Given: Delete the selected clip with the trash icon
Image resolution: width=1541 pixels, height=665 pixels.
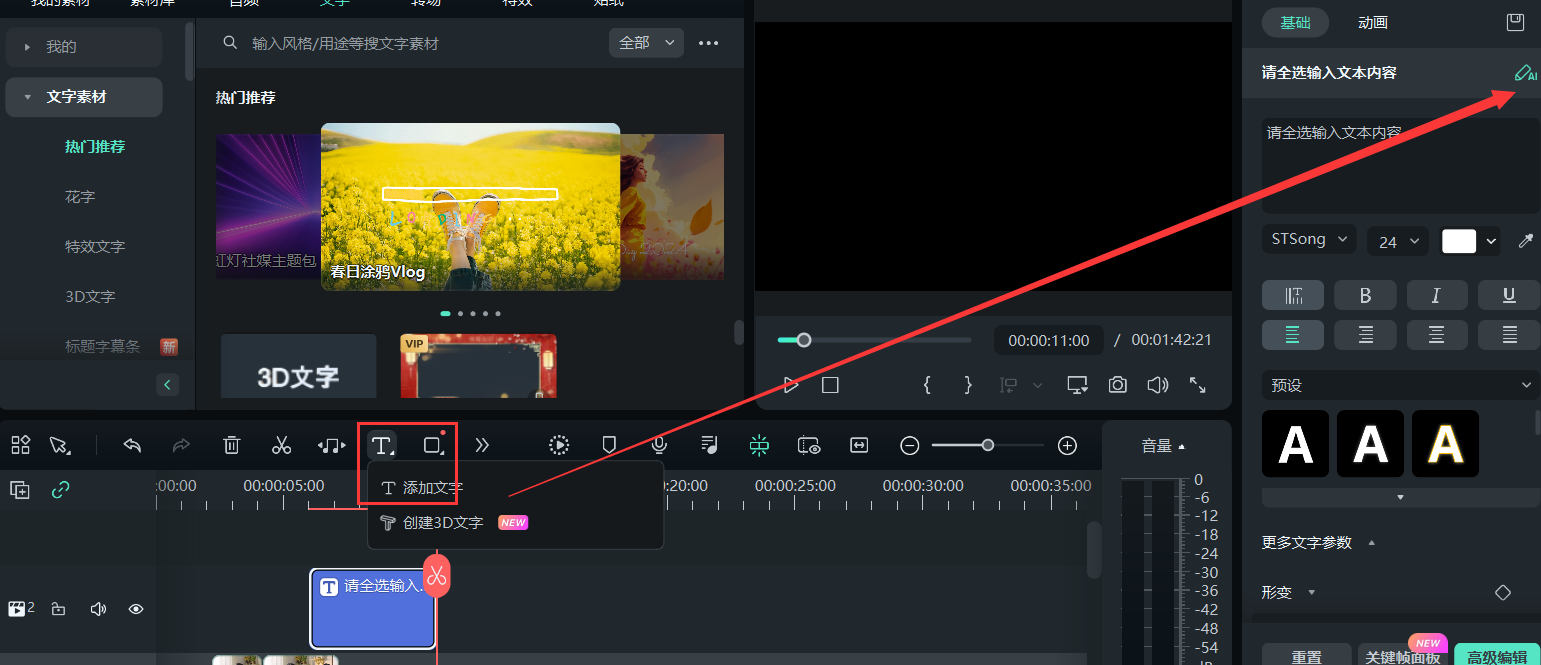Looking at the screenshot, I should (x=231, y=445).
